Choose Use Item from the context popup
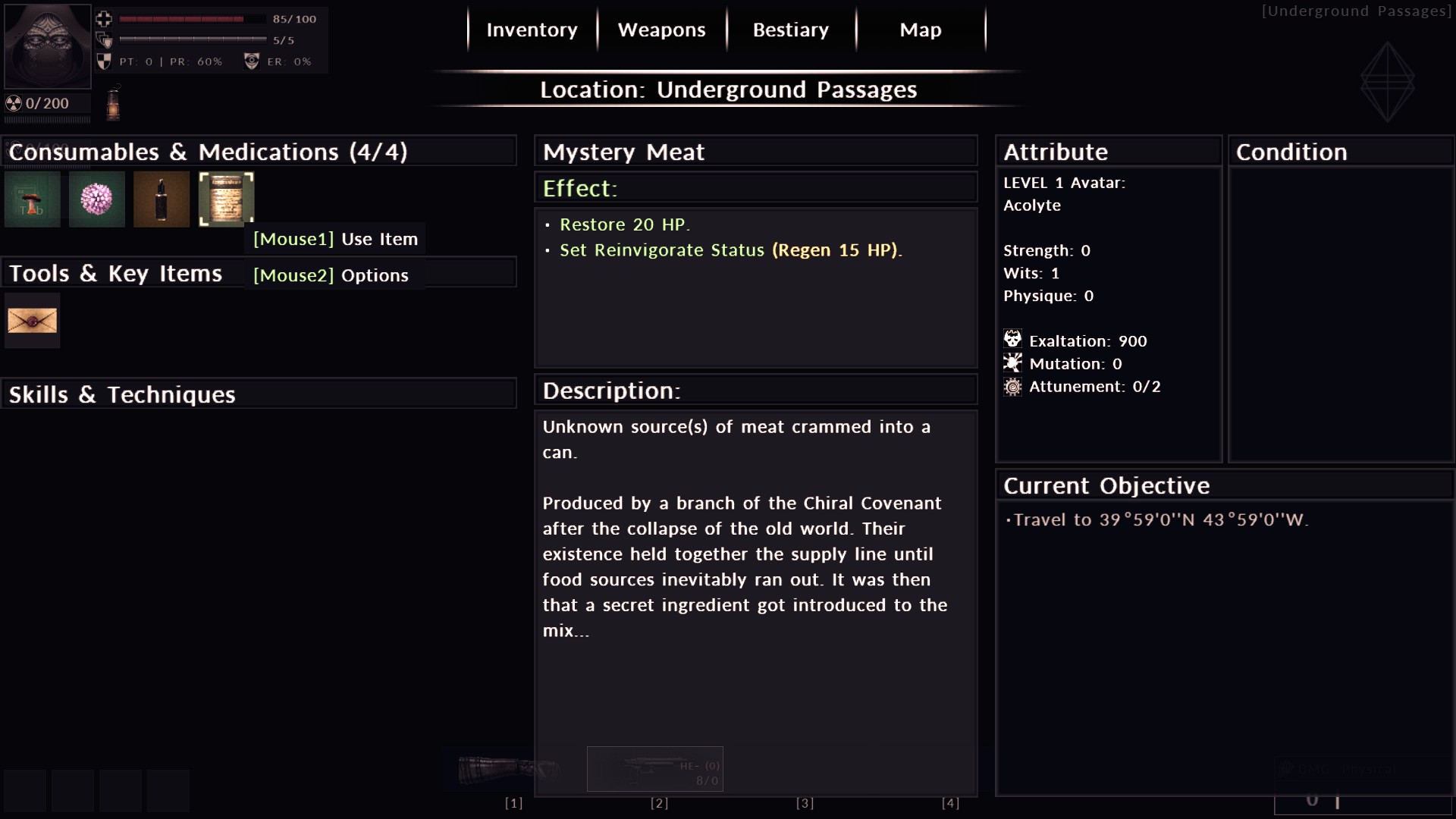 pos(335,239)
